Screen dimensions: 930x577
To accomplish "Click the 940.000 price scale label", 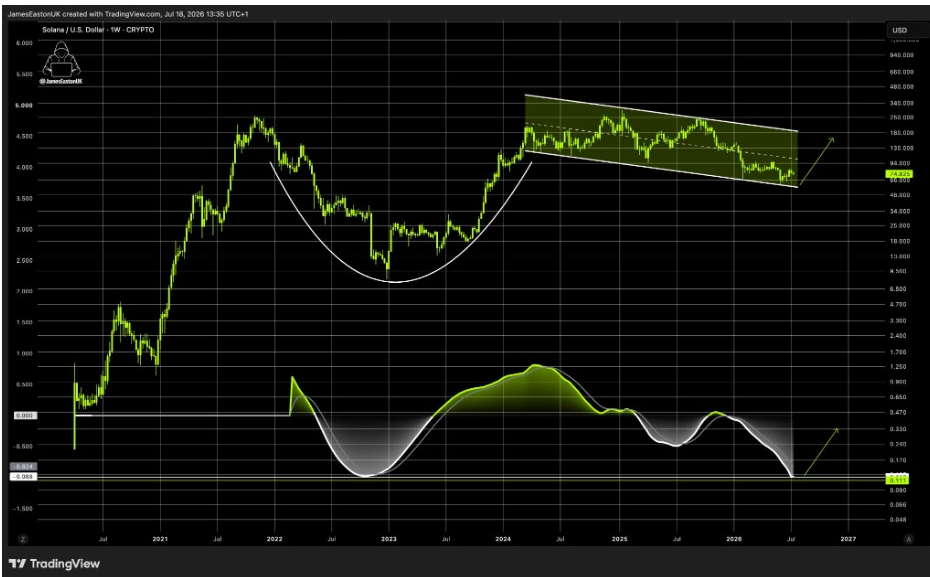I will pos(901,55).
